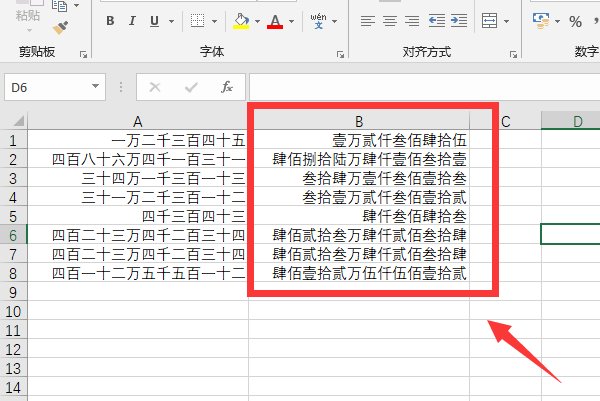Select row 6 header
Image resolution: width=600 pixels, height=401 pixels.
coord(13,235)
